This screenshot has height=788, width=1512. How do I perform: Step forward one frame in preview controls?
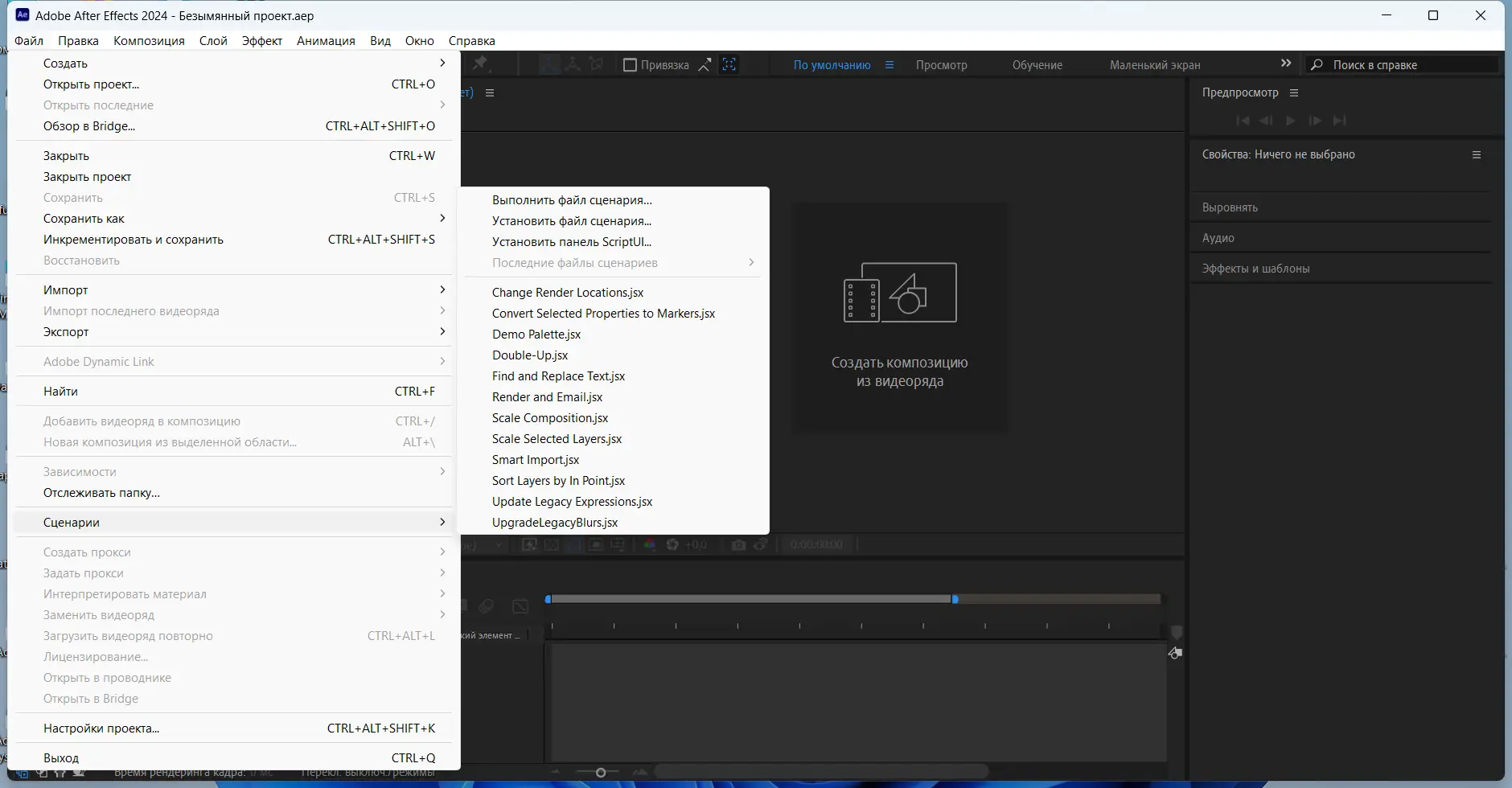(x=1316, y=121)
